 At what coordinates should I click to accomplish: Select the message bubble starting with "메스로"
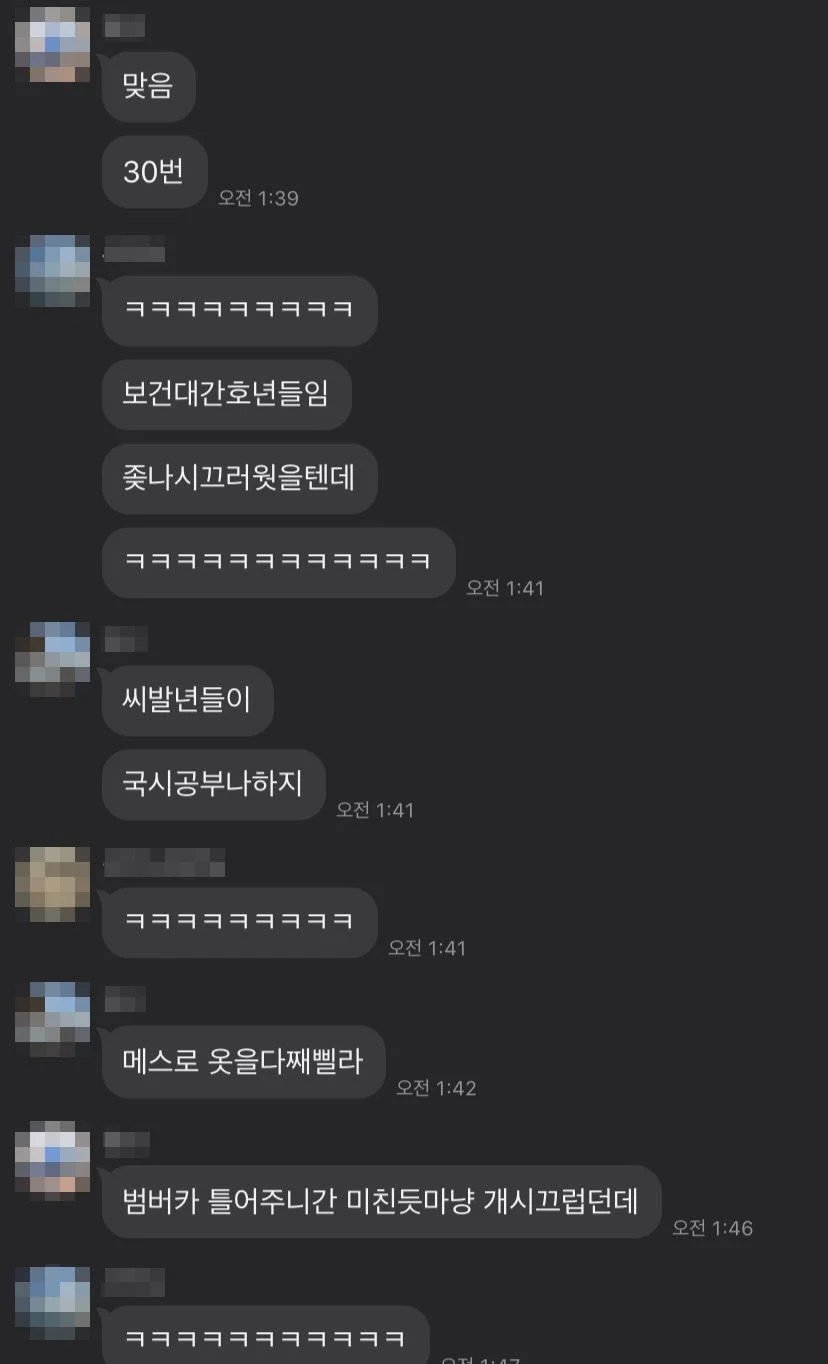pos(243,1061)
